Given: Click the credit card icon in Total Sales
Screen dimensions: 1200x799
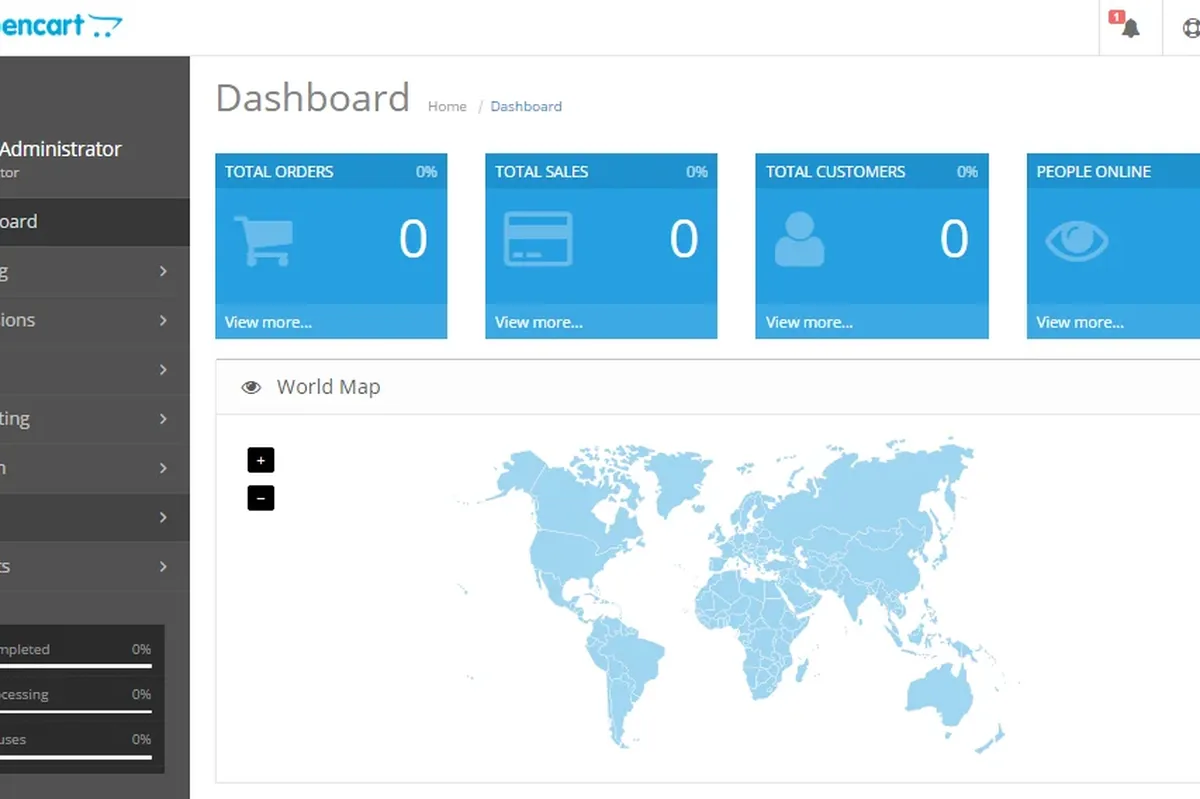Looking at the screenshot, I should (538, 239).
